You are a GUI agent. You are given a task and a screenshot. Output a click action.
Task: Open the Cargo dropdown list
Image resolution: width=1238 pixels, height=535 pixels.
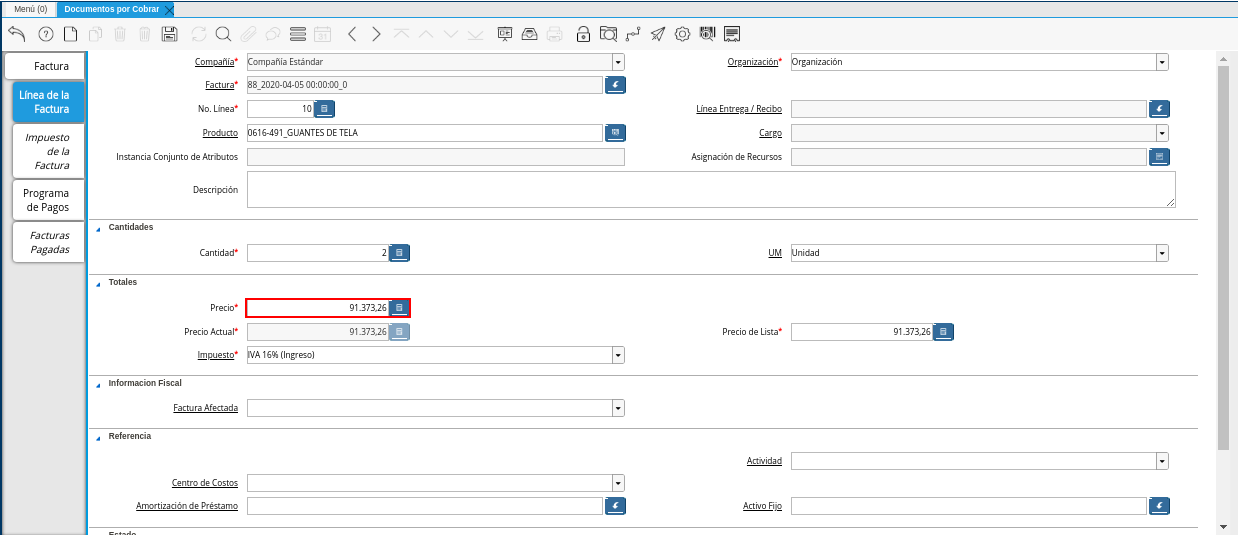coord(1162,133)
